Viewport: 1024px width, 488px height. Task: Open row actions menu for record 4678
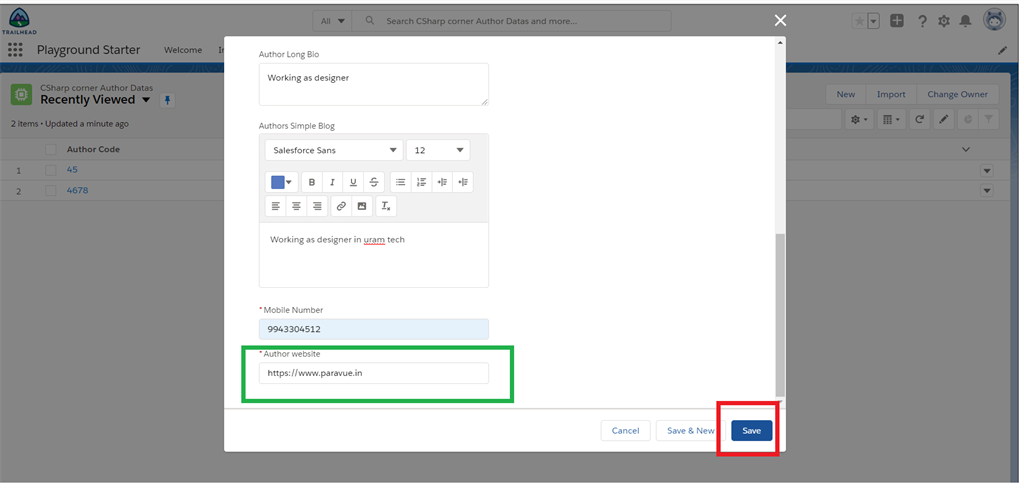pos(987,191)
